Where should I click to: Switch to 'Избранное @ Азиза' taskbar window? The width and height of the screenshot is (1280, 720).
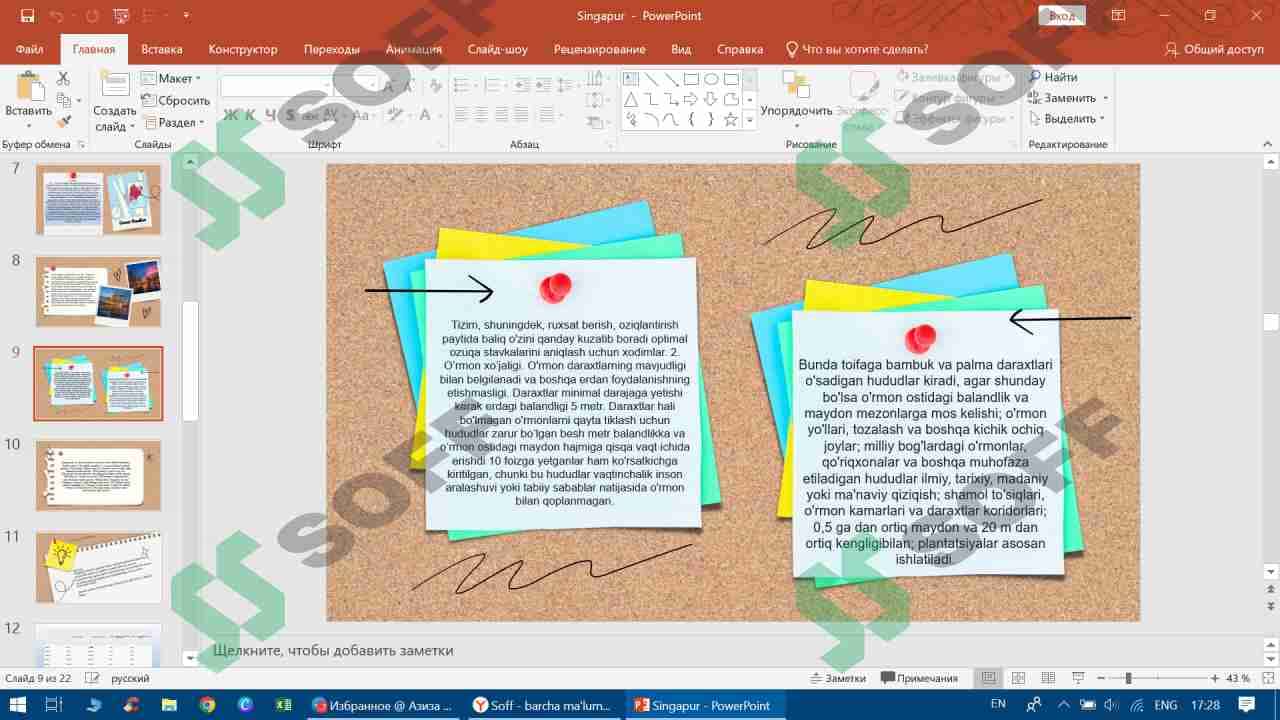(x=381, y=705)
